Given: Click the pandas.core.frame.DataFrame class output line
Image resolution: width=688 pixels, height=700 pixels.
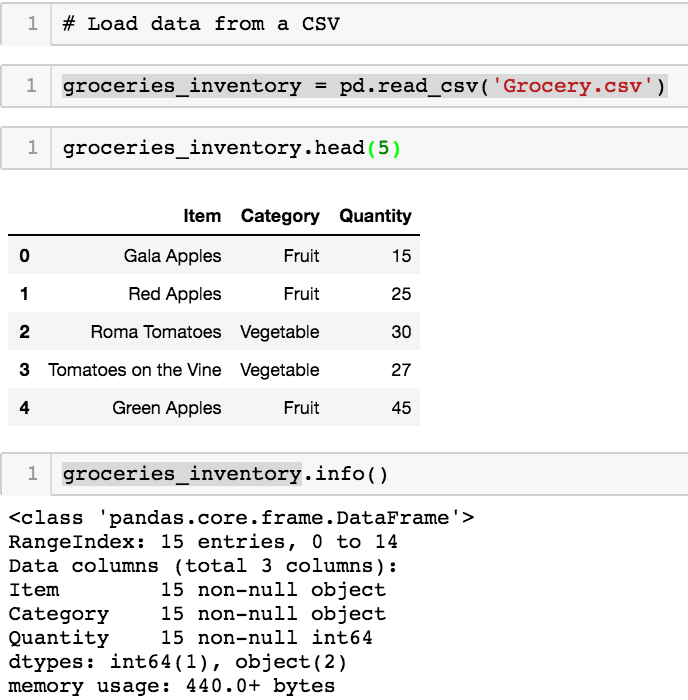Looking at the screenshot, I should click(241, 518).
